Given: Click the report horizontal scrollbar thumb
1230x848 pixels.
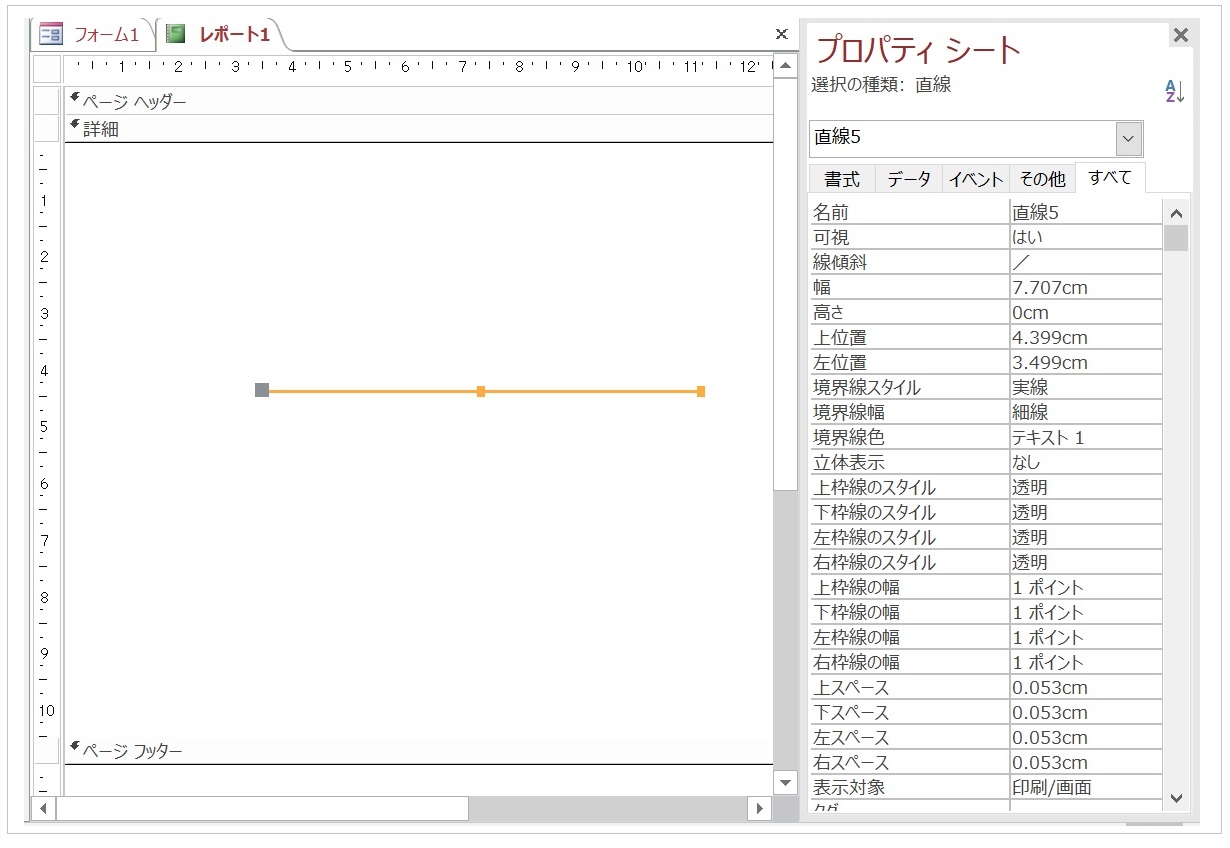Looking at the screenshot, I should coord(262,808).
